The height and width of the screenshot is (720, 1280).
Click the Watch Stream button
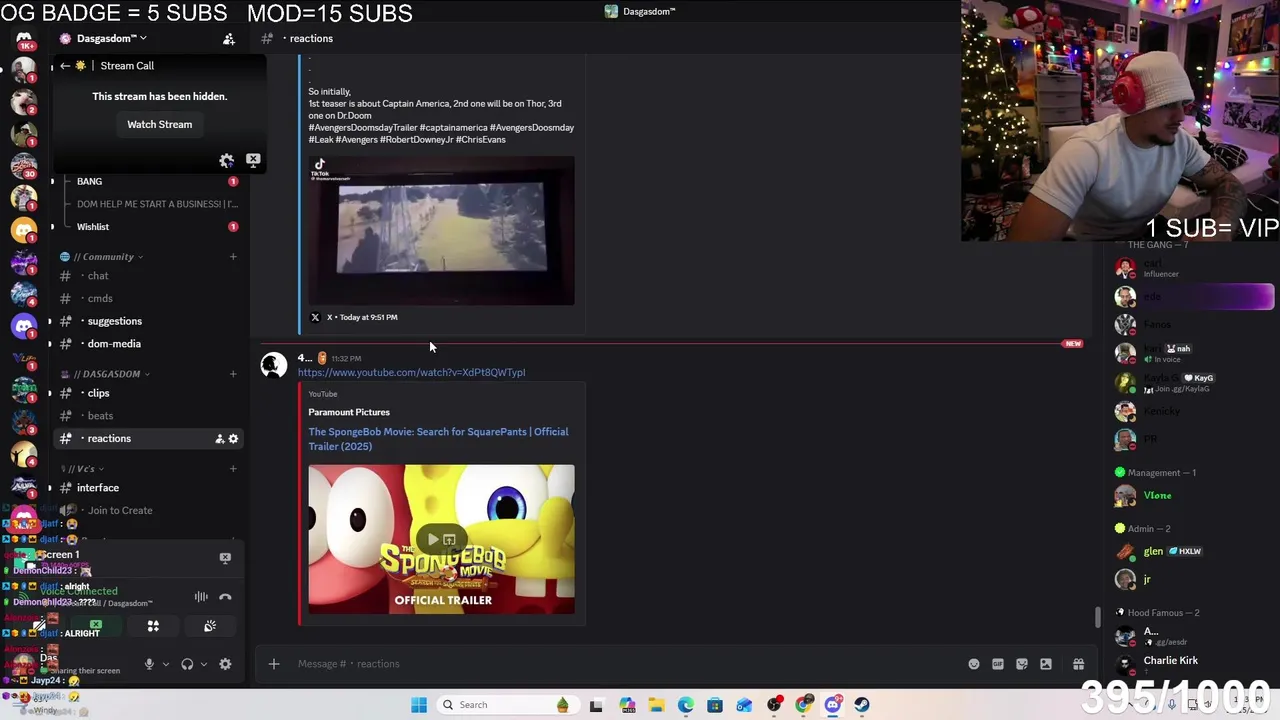coord(160,125)
